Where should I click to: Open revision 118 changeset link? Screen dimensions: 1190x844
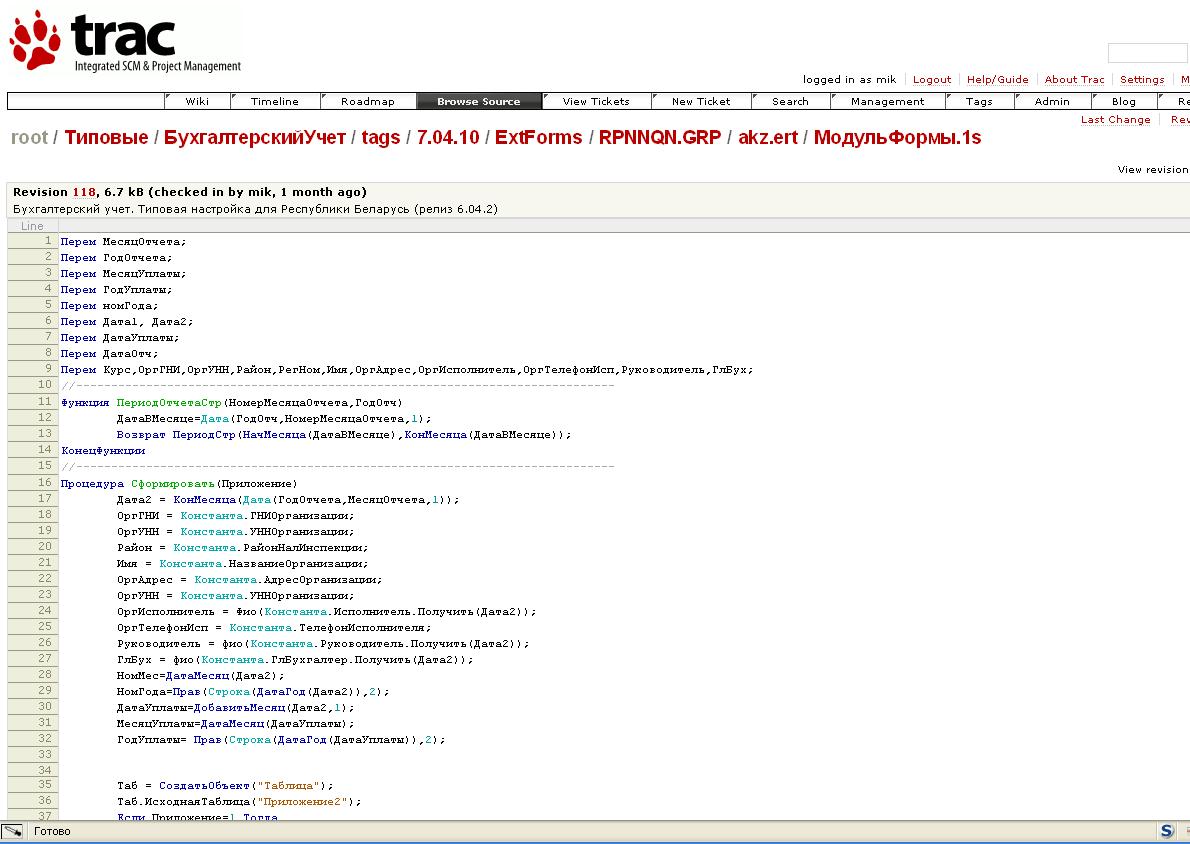(83, 192)
